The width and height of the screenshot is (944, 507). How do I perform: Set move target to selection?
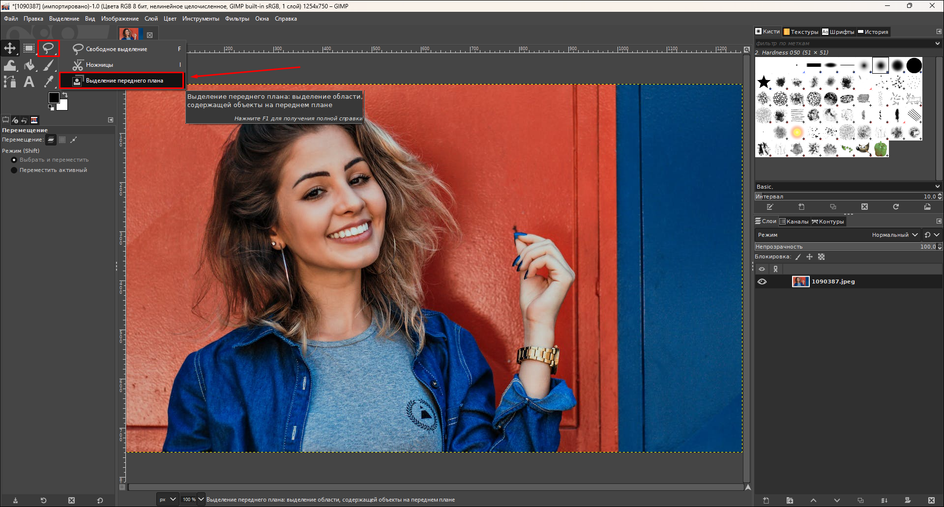[x=62, y=140]
